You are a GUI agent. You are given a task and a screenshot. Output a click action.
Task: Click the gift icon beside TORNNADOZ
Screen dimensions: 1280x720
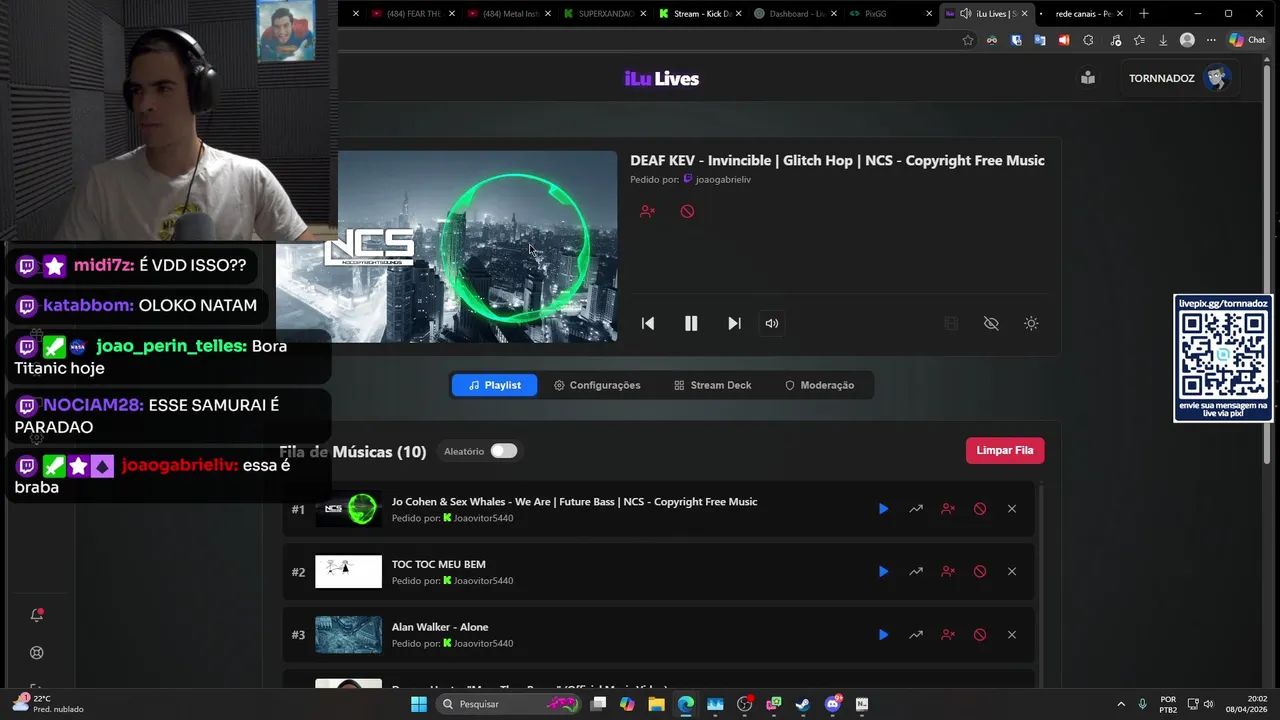coord(1088,78)
